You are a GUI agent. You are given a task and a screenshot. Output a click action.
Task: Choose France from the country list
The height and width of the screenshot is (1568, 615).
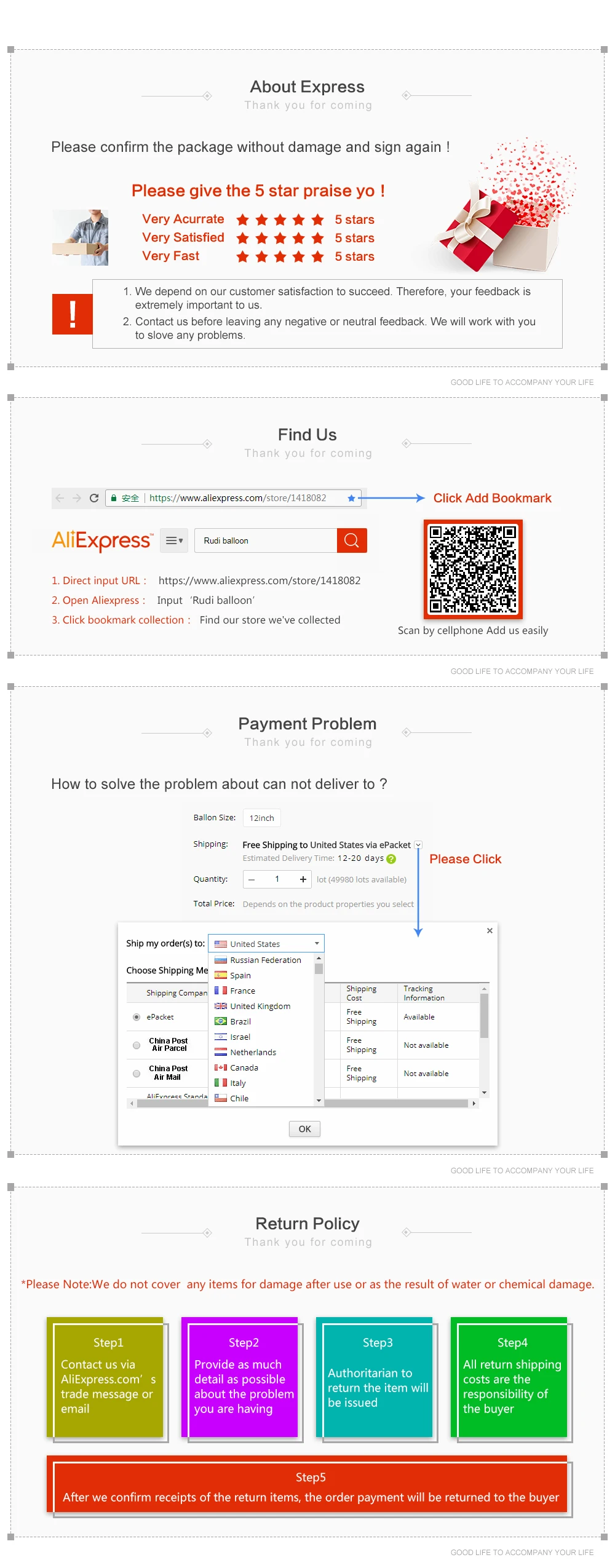261,991
